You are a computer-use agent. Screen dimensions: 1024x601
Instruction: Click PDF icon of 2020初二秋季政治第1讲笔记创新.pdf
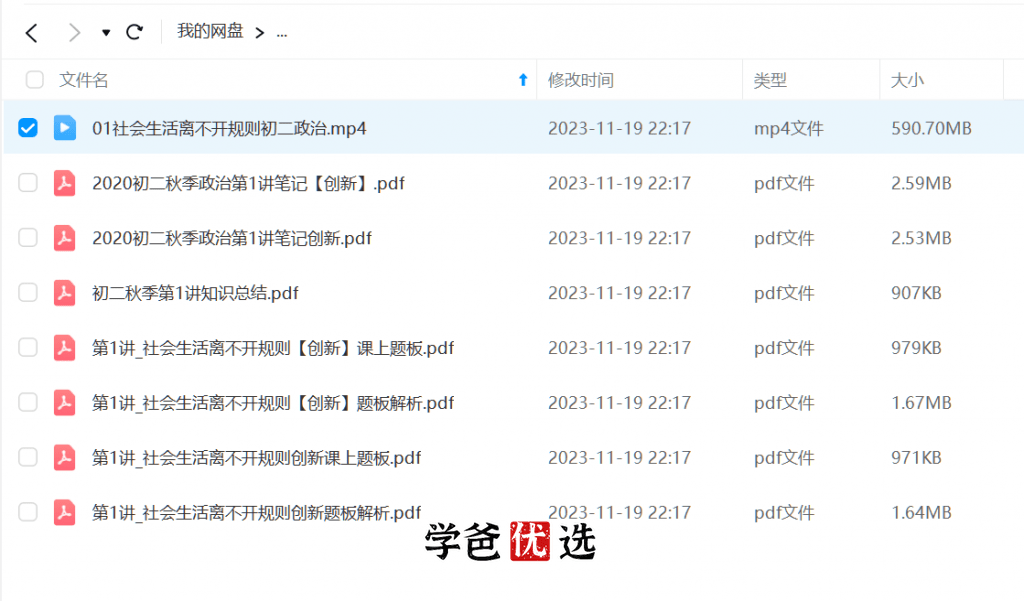64,238
